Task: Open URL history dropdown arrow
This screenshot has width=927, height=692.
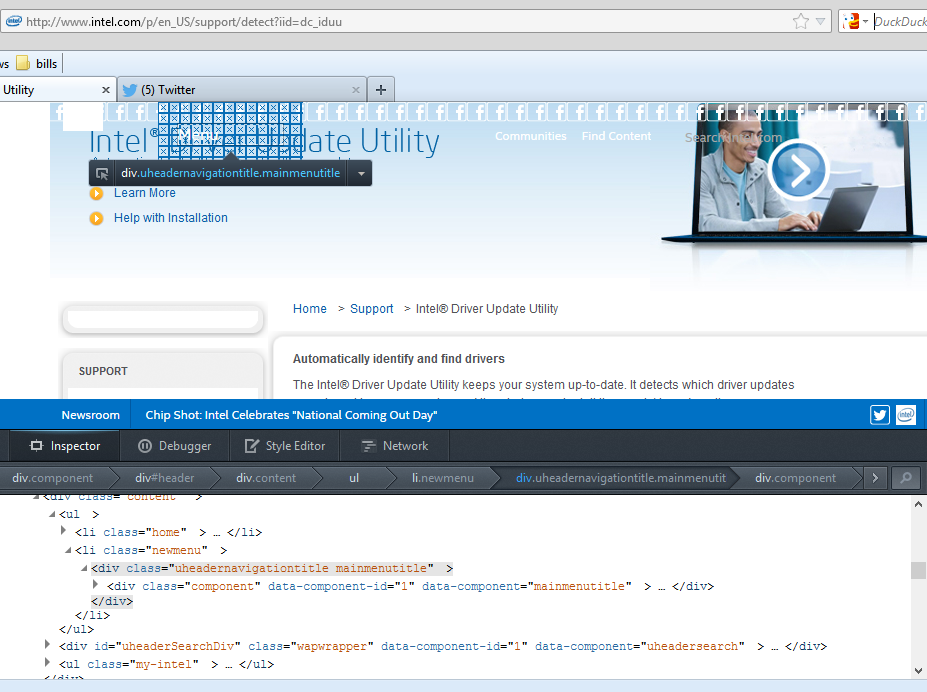Action: [820, 22]
